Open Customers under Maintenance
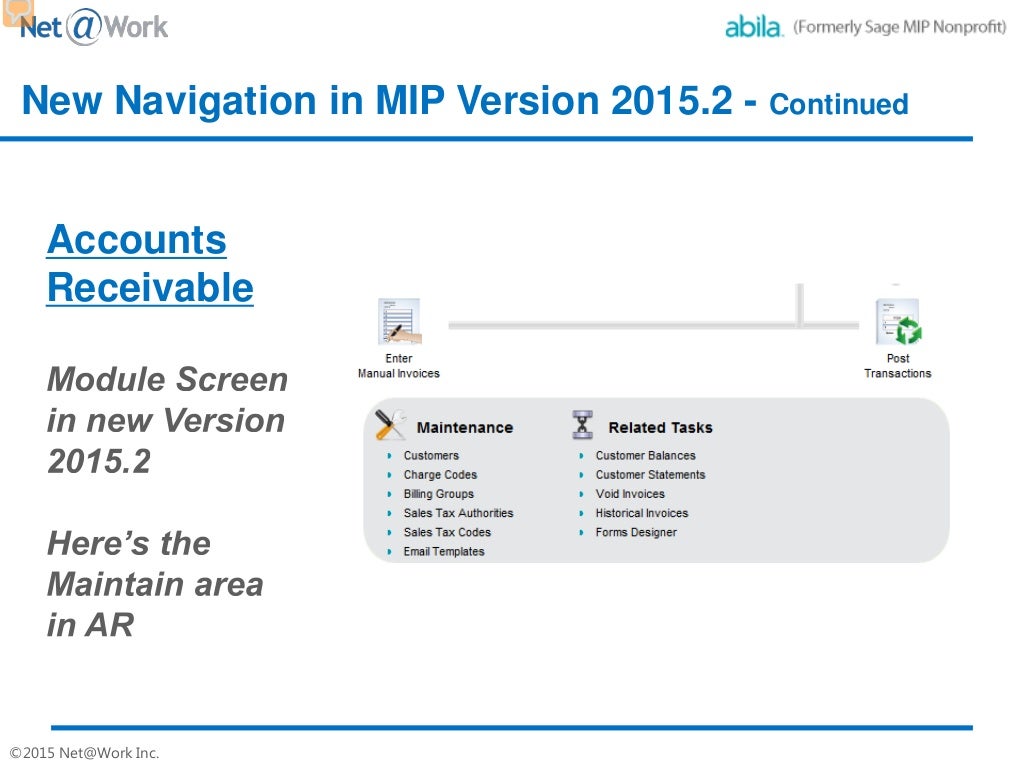 (x=431, y=455)
